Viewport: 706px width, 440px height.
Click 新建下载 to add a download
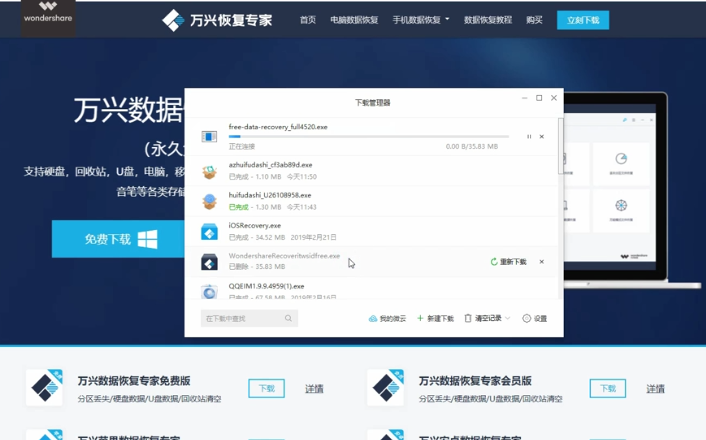[x=435, y=318]
